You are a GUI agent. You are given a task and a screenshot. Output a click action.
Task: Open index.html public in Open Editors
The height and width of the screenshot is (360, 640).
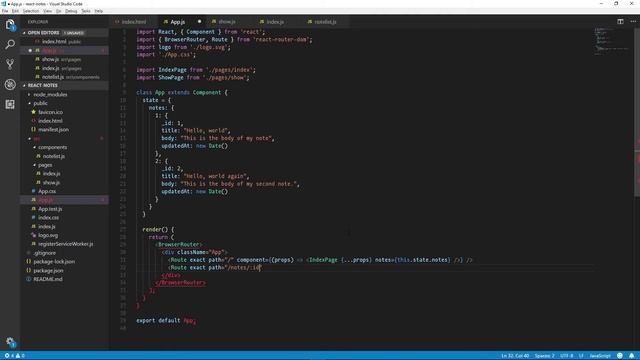click(64, 42)
